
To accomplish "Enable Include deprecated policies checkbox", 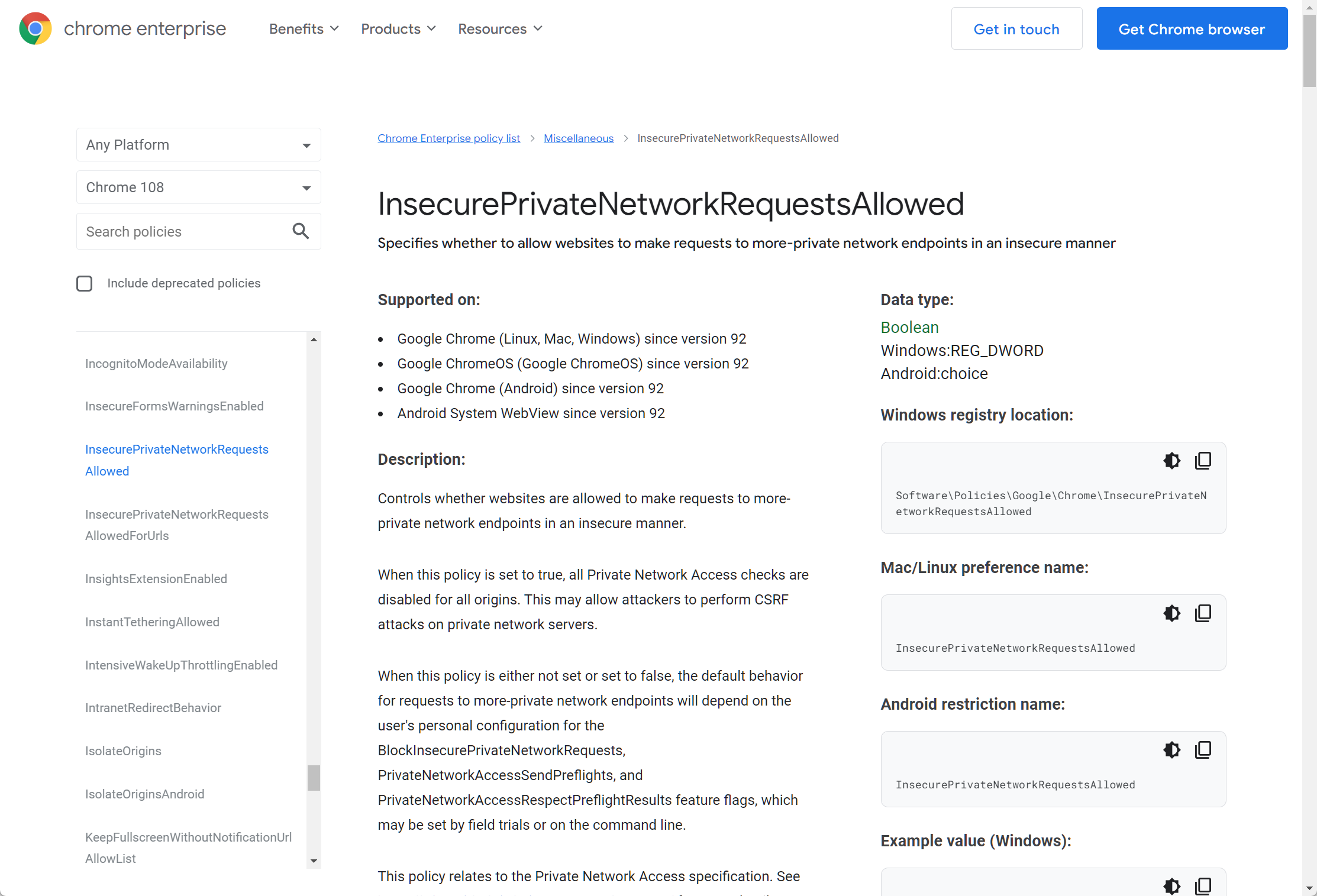I will click(85, 283).
